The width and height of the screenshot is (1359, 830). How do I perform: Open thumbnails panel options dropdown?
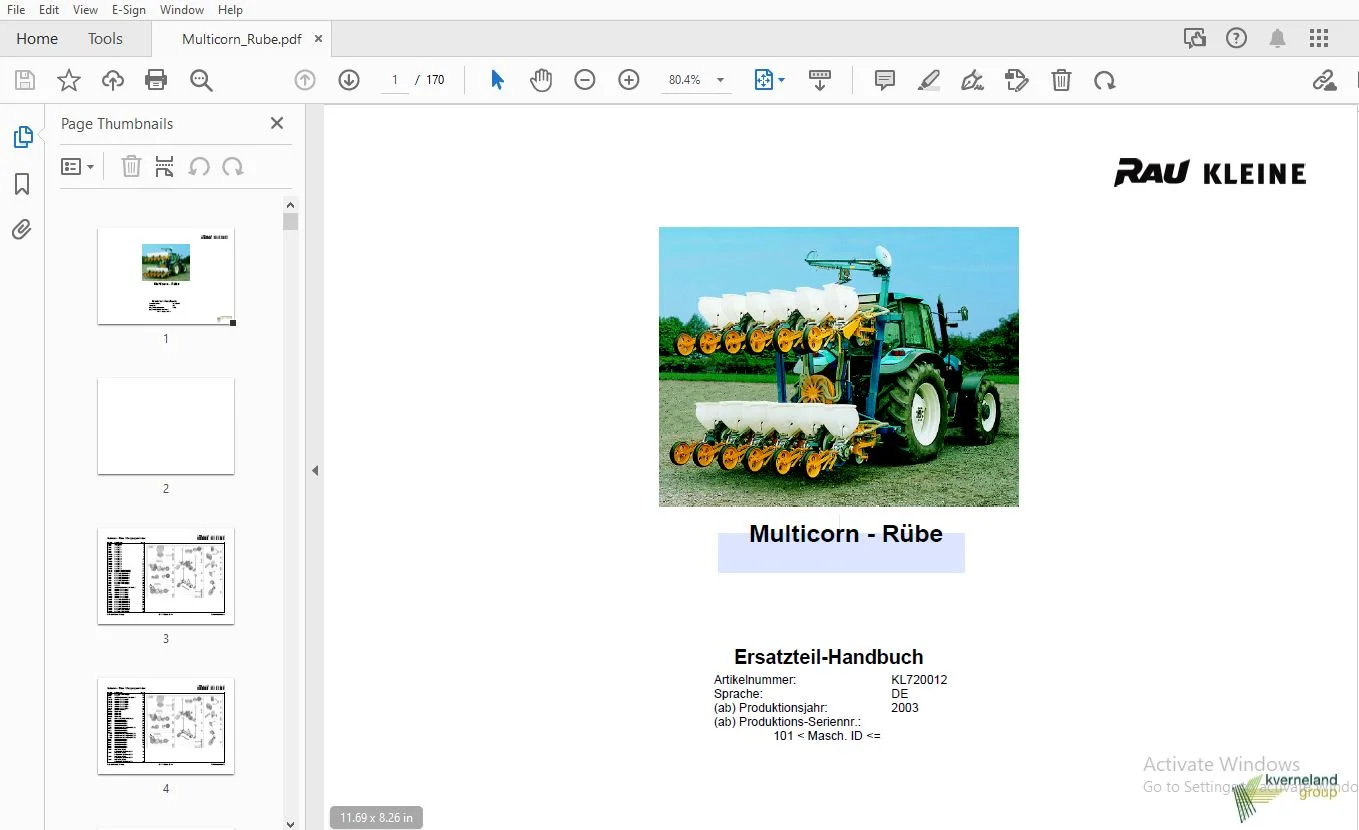click(78, 166)
